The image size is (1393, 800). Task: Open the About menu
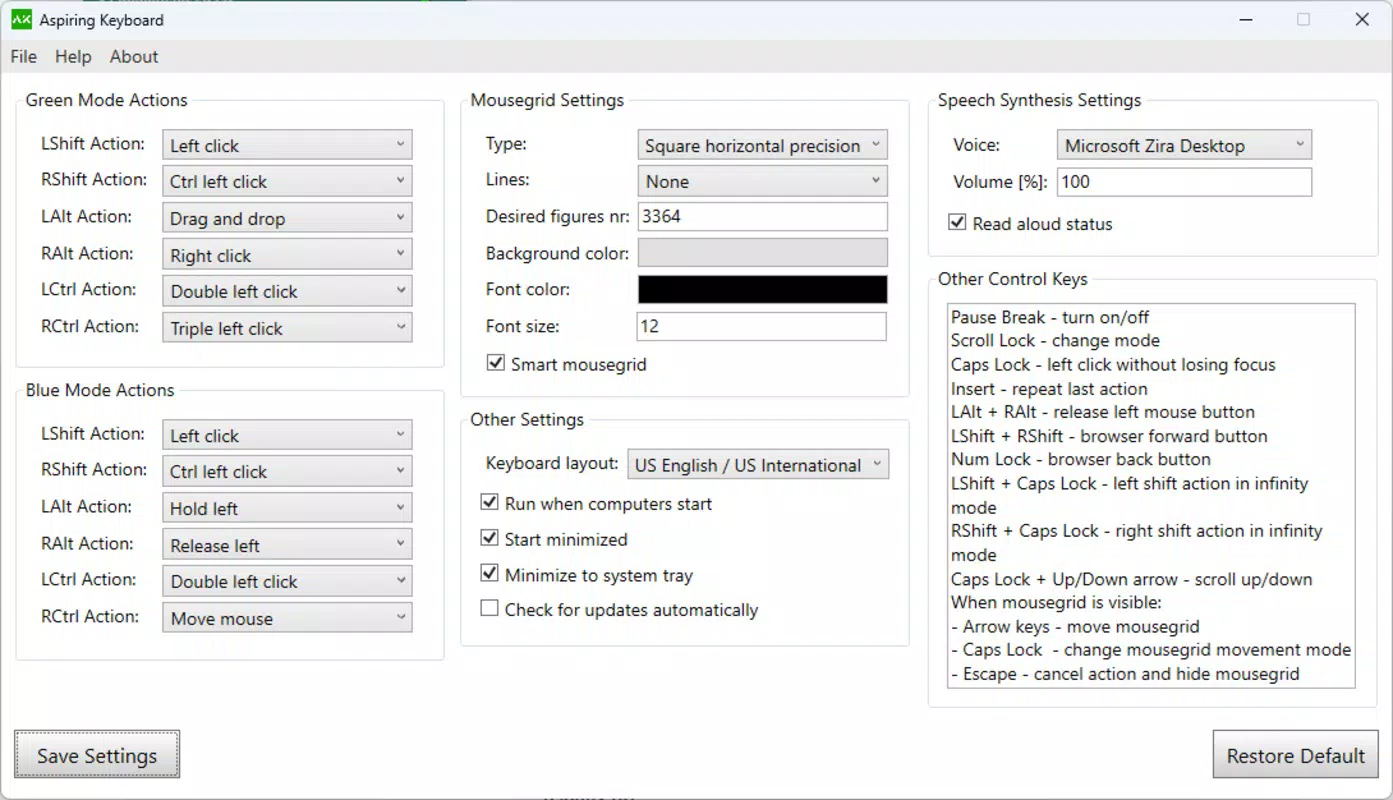(x=134, y=57)
